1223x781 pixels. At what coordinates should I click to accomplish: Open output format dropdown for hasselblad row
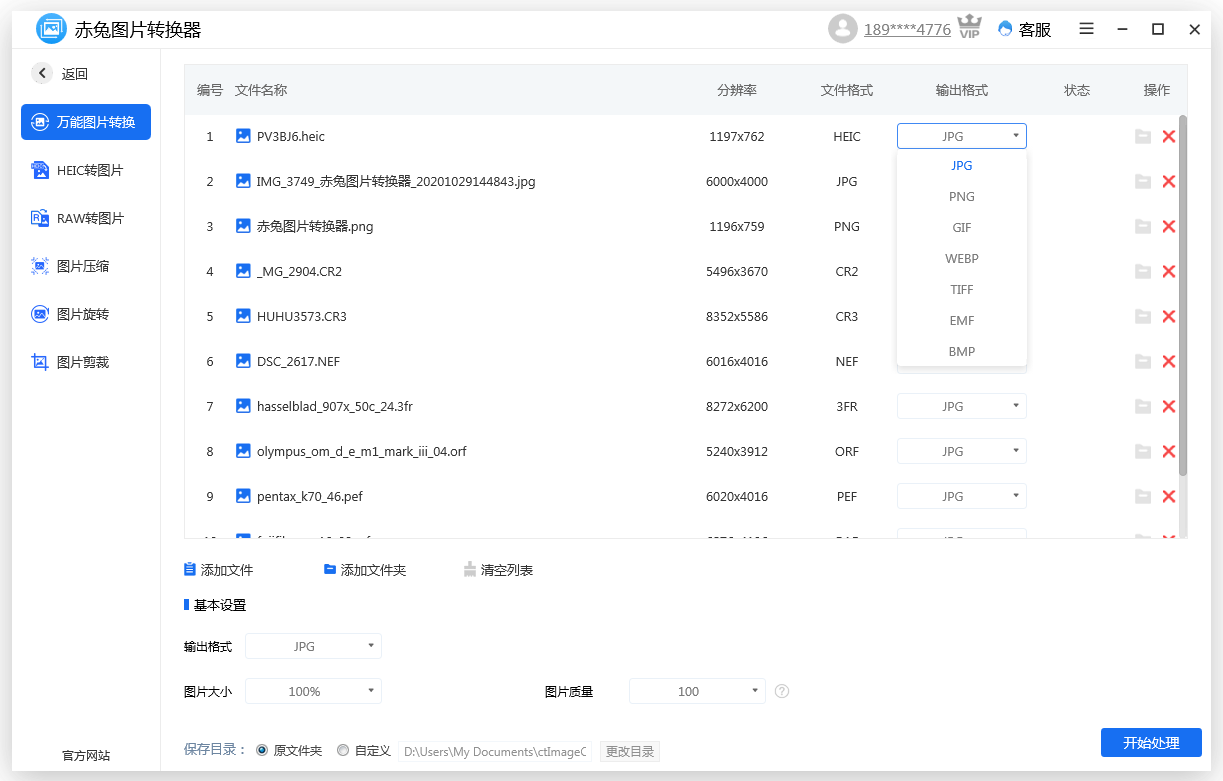pyautogui.click(x=962, y=406)
